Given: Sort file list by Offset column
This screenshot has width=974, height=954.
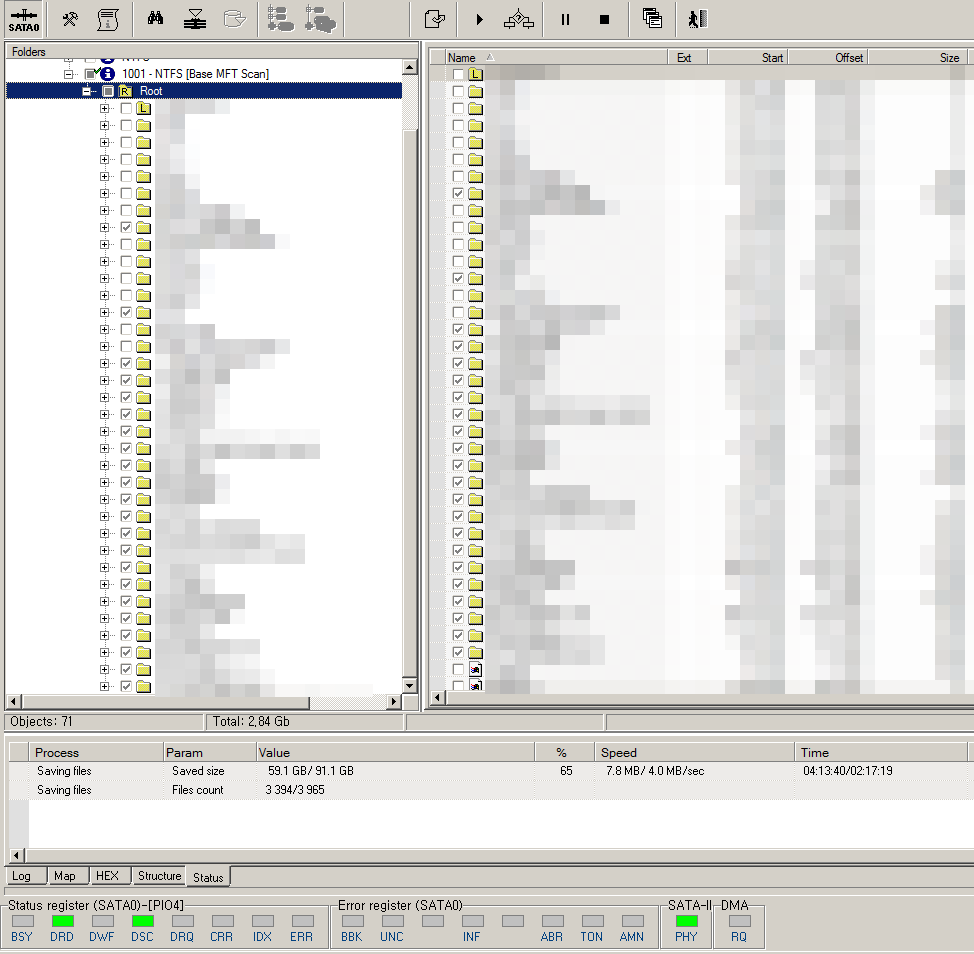Looking at the screenshot, I should 827,58.
